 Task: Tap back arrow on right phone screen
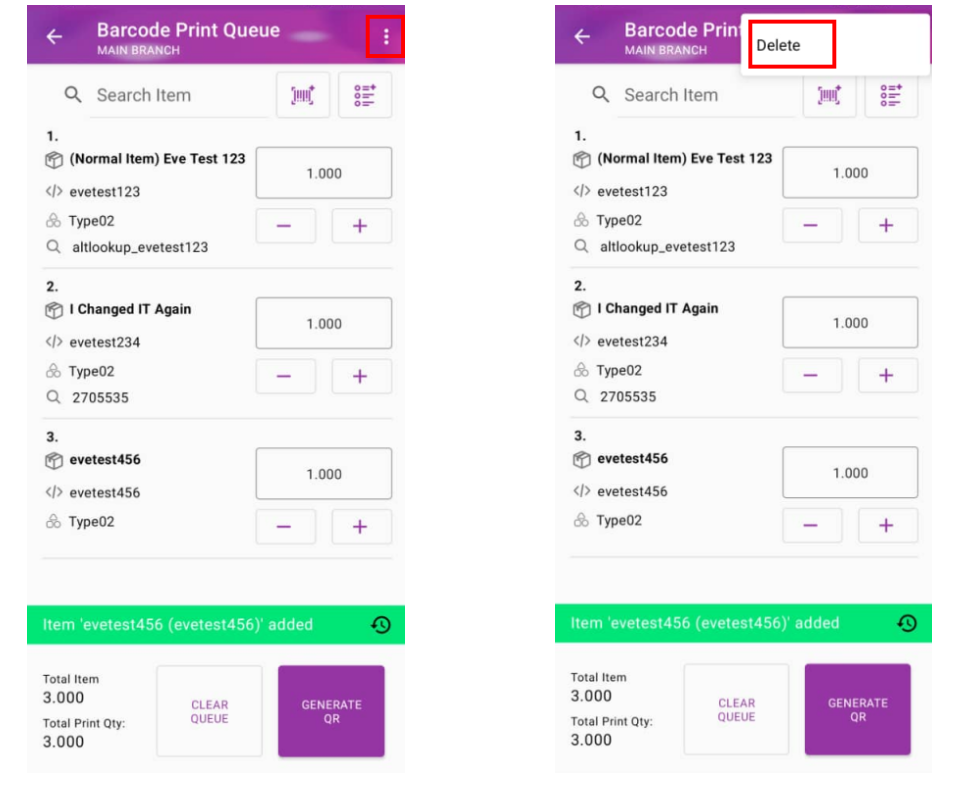click(x=582, y=37)
